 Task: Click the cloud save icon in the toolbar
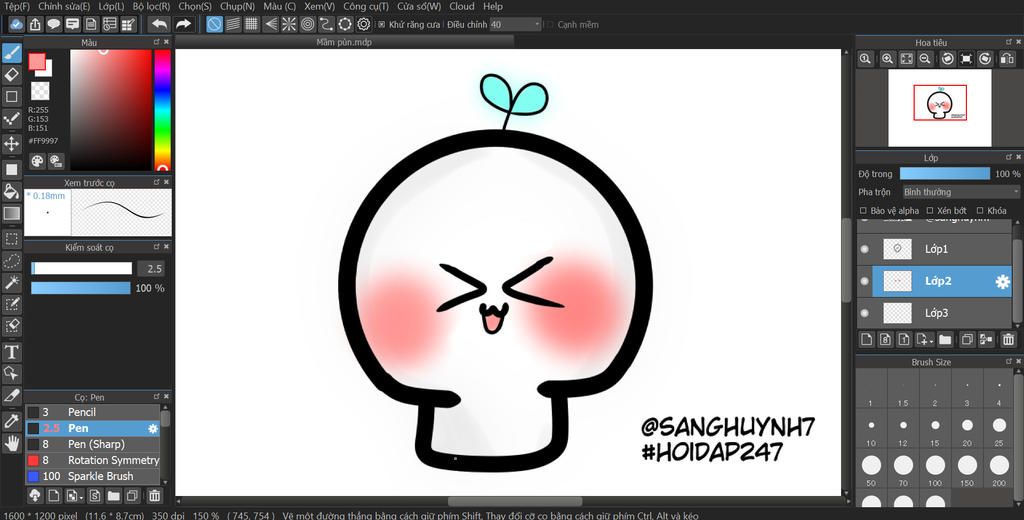click(16, 24)
